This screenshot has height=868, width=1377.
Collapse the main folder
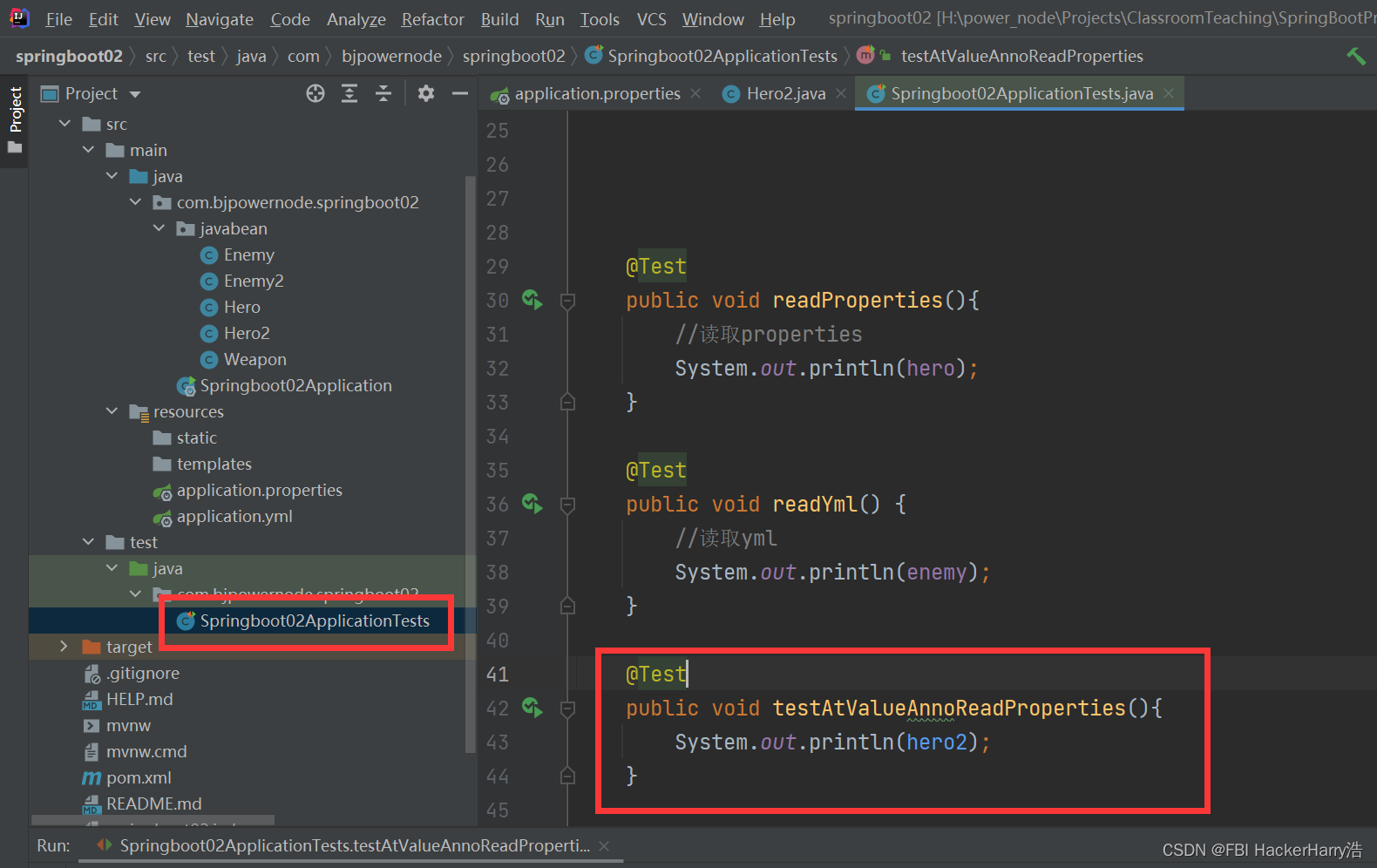(x=88, y=150)
